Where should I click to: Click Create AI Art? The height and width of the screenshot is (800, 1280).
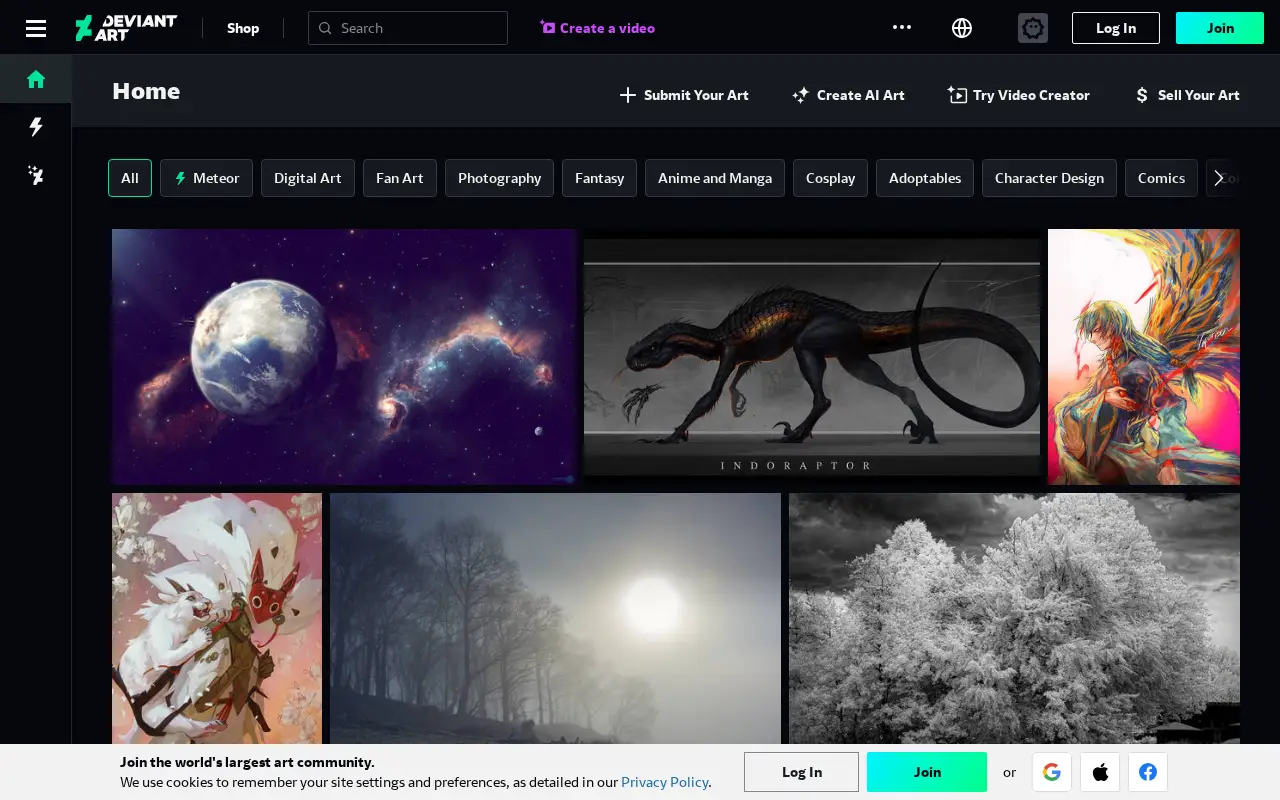(848, 95)
